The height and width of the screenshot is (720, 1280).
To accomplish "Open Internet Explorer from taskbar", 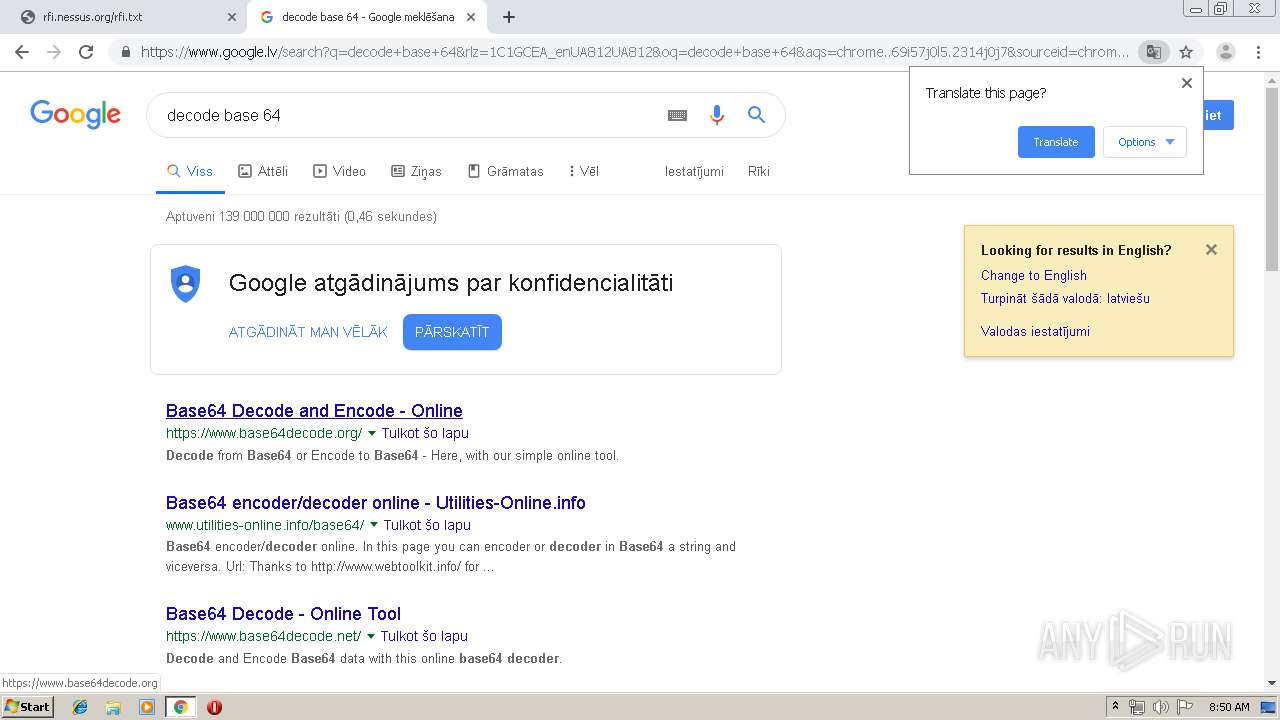I will pyautogui.click(x=80, y=707).
